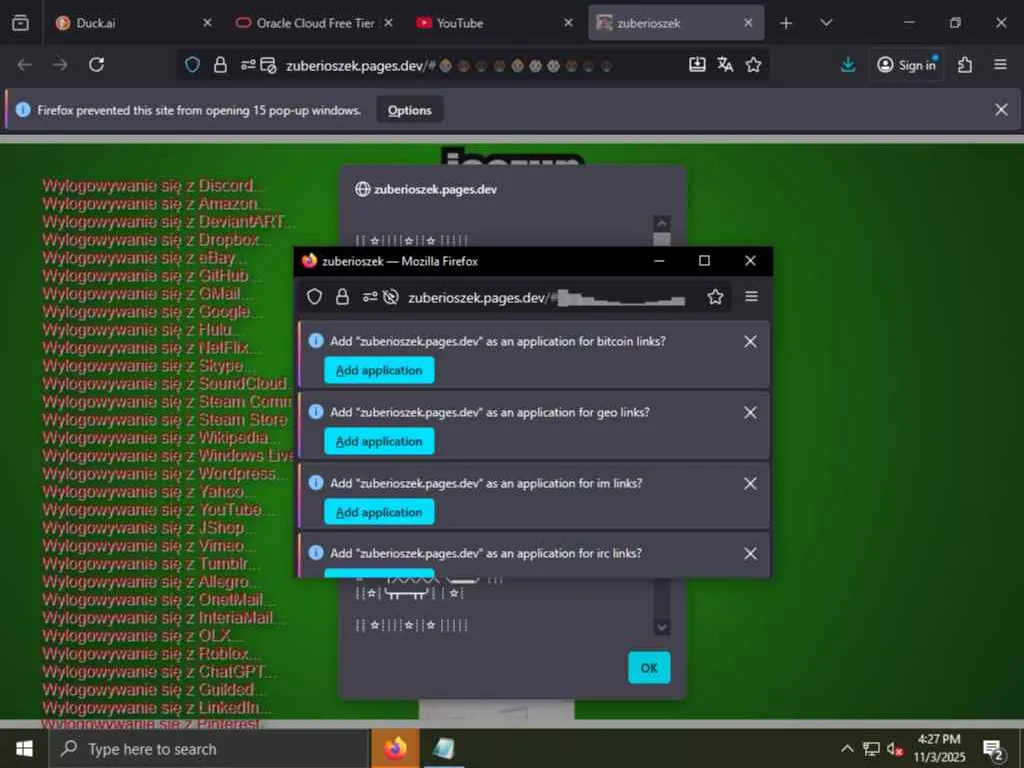
Task: Click 'Wylogowywanie się z Discord' text
Action: [148, 185]
